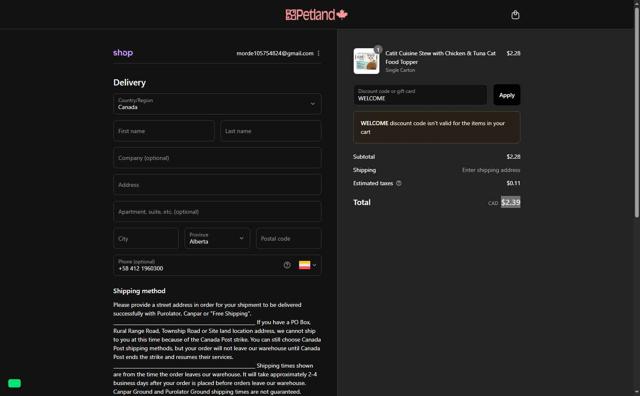The image size is (640, 396).
Task: Click the product name Catit Cuisine Stew
Action: [440, 58]
